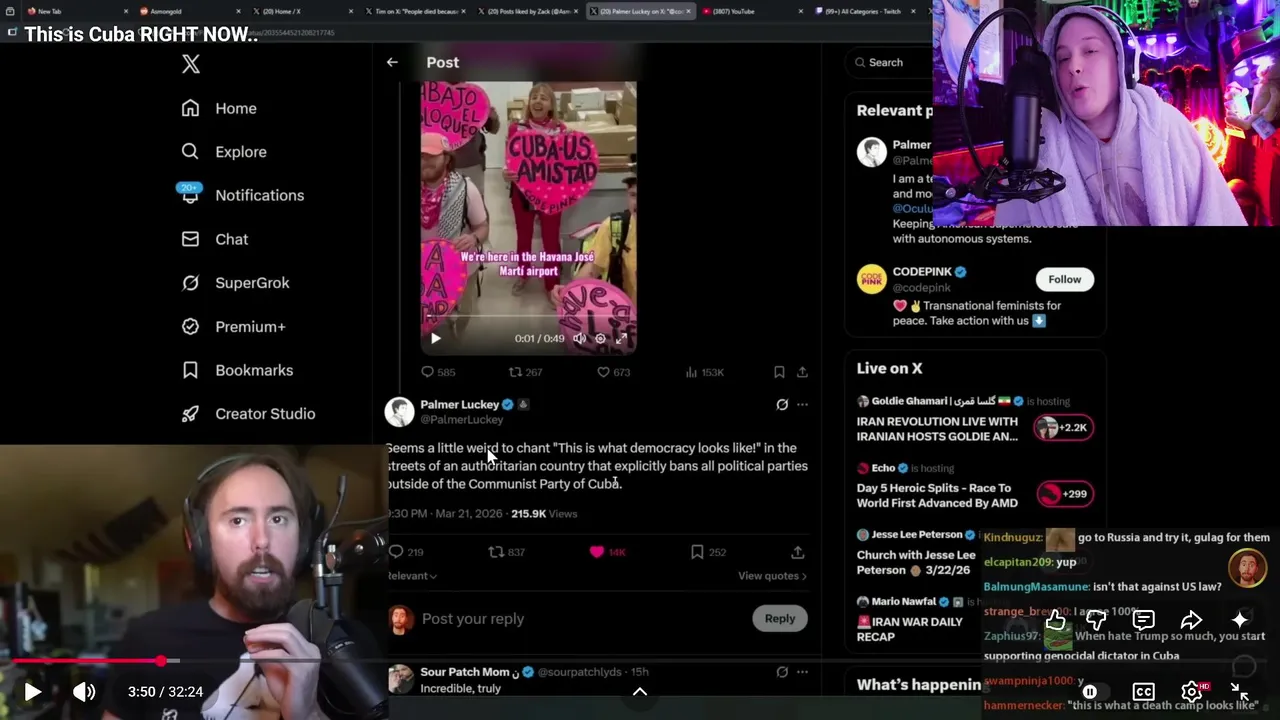Screen dimensions: 1280x720
Task: Click reply count 585 on quoted post
Action: coord(438,372)
